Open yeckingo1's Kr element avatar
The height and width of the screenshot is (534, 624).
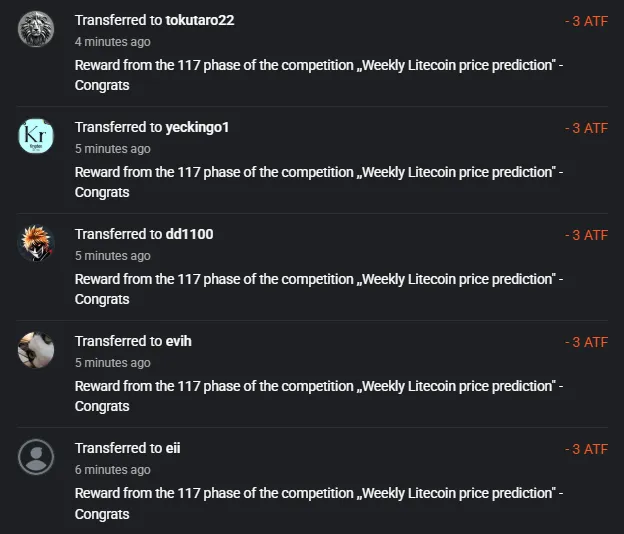tap(36, 136)
